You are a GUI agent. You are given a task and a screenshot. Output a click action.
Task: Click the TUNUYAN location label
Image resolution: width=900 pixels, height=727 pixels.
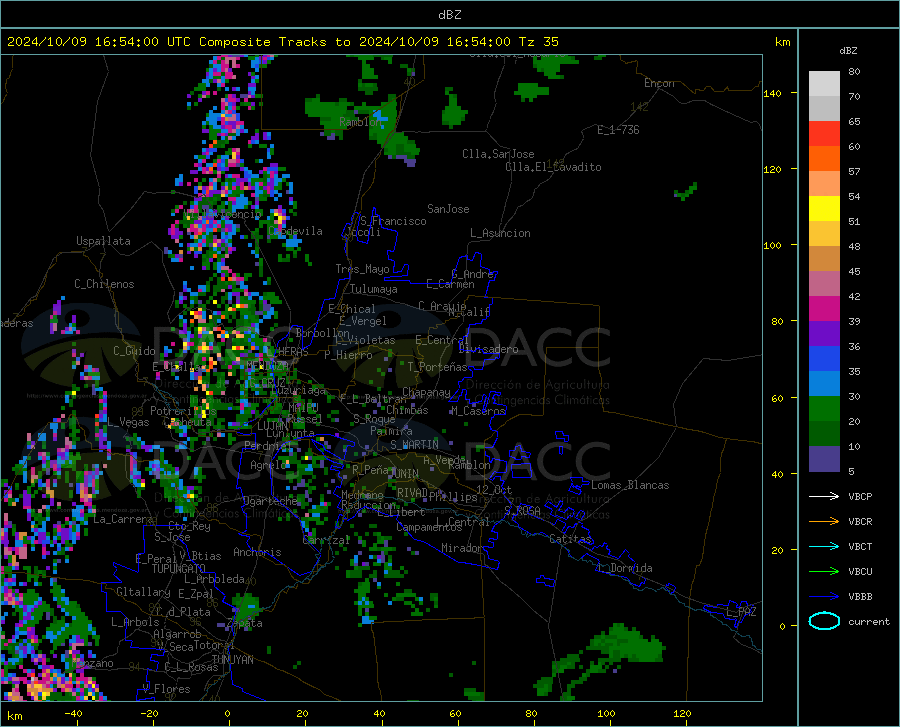[x=232, y=660]
